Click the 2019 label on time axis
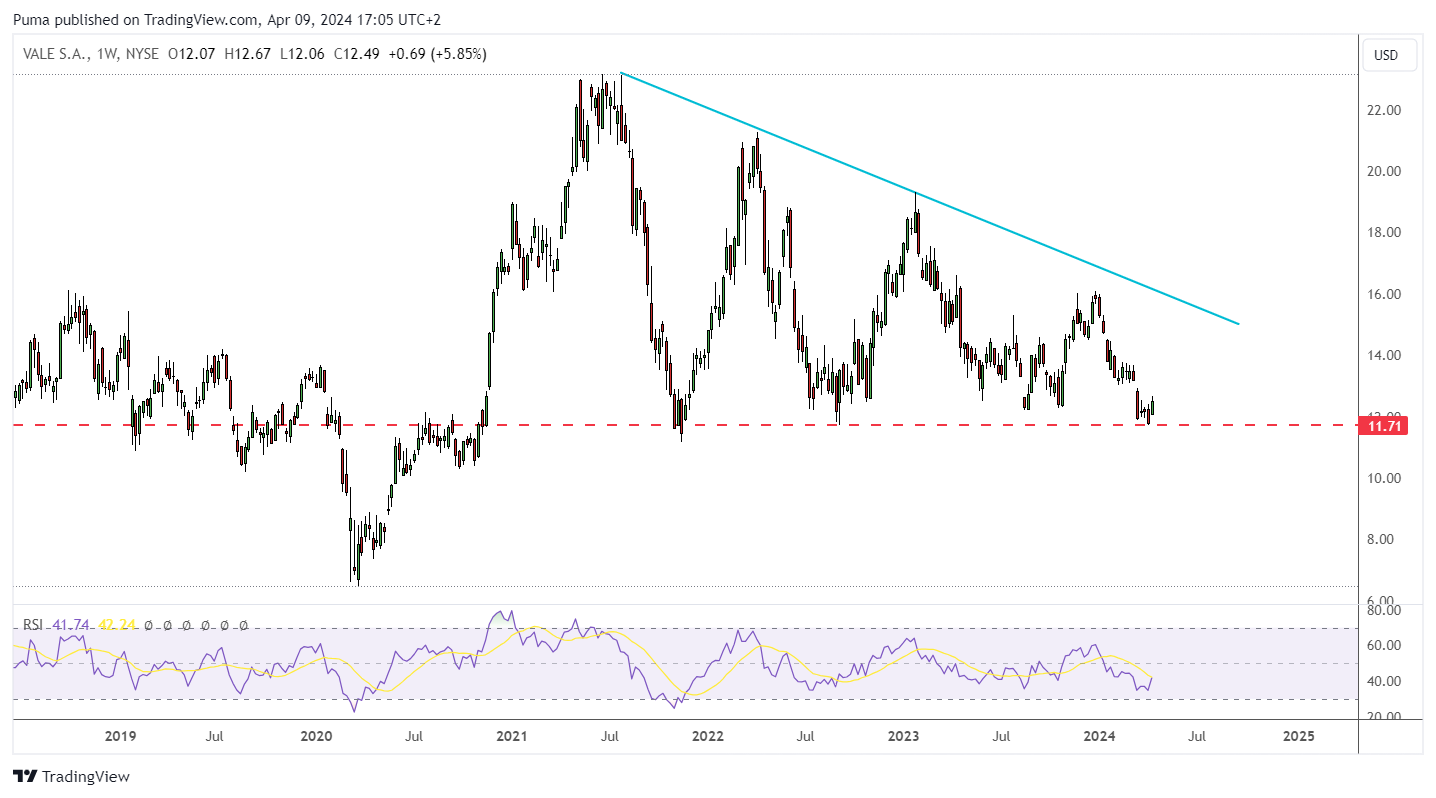The width and height of the screenshot is (1436, 798). (120, 736)
